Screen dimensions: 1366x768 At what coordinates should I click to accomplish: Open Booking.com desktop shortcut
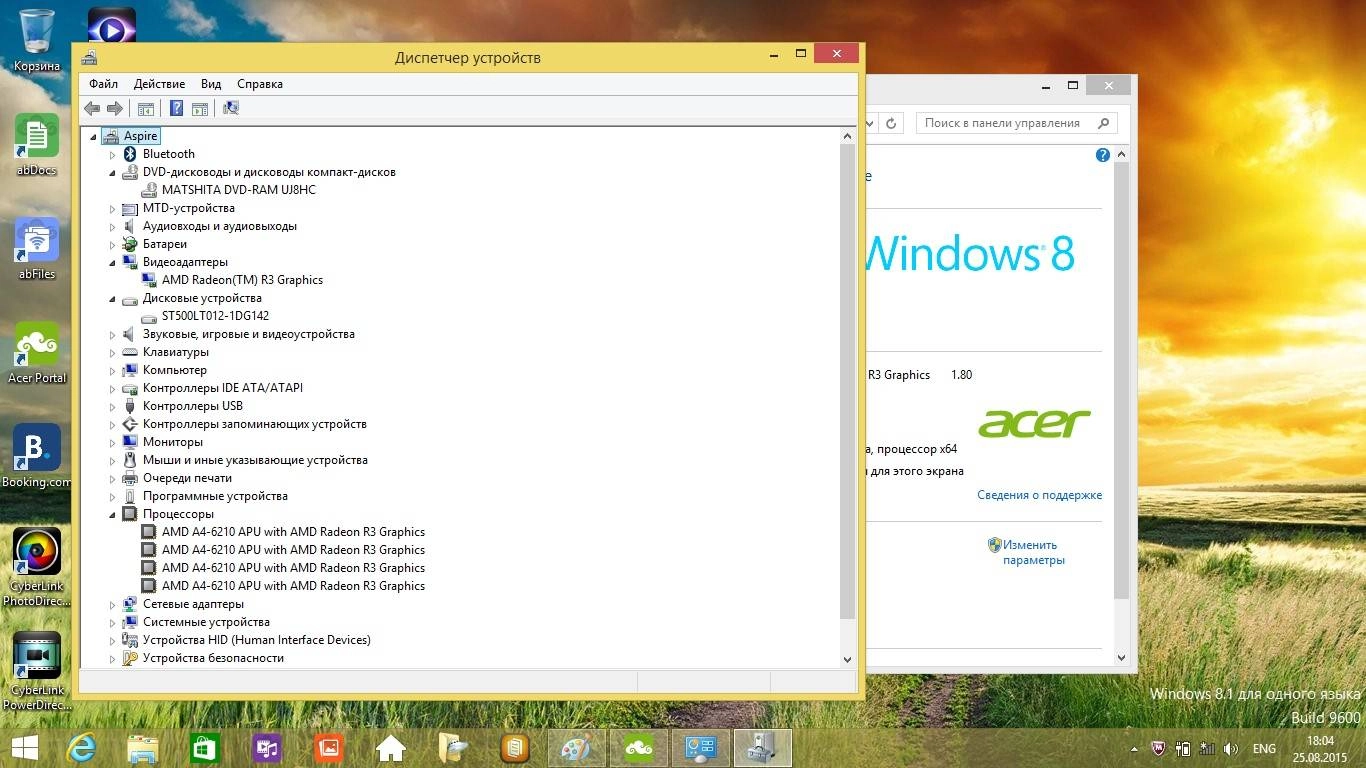coord(36,457)
